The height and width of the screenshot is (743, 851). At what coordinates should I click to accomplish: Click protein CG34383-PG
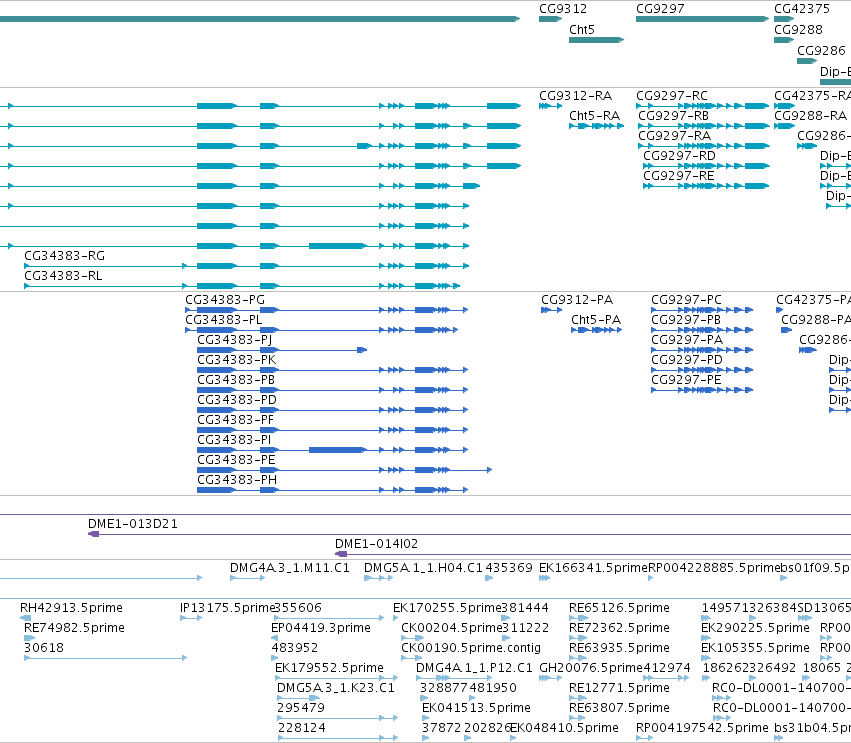coord(326,310)
